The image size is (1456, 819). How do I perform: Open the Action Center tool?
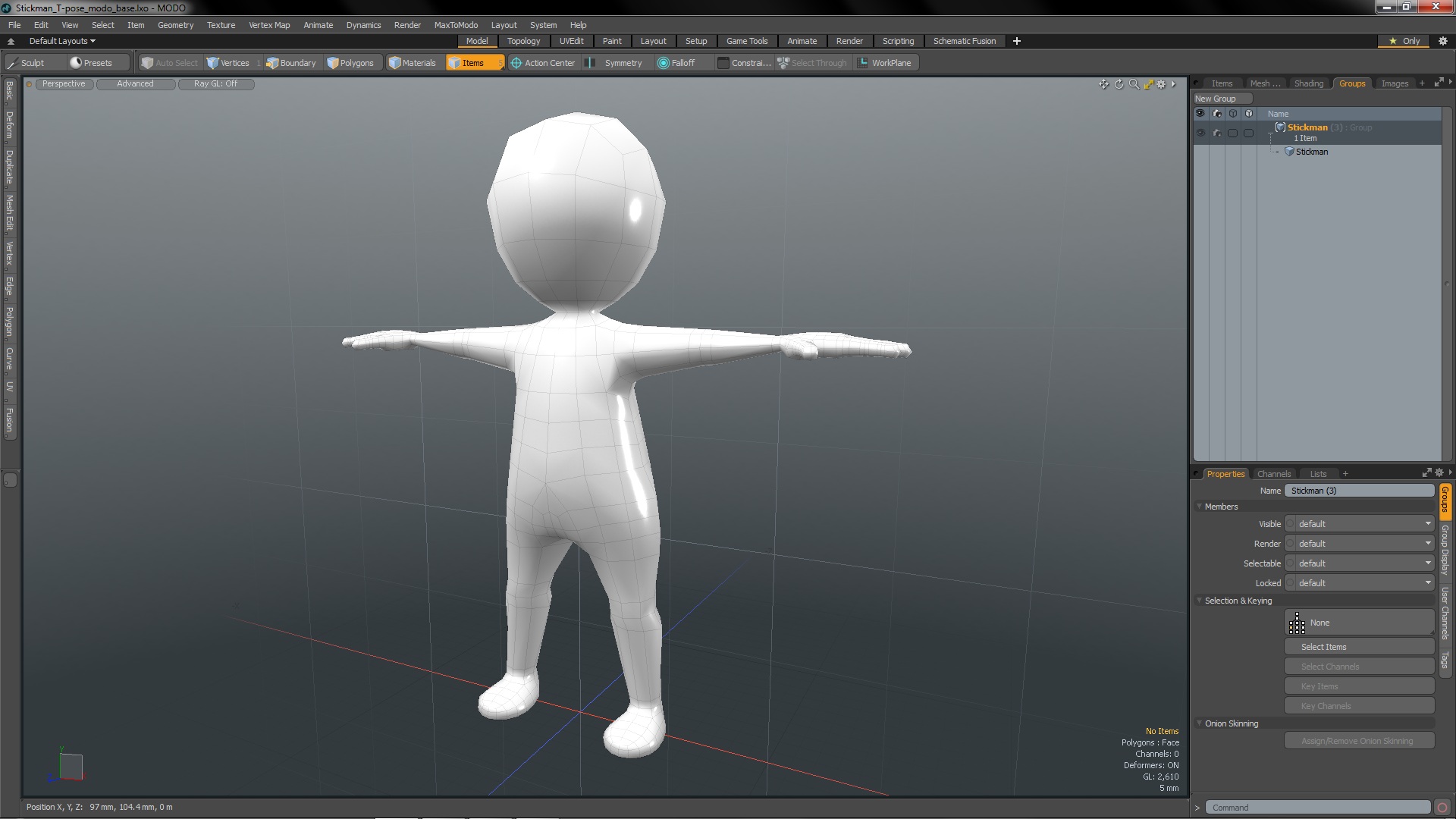point(543,63)
